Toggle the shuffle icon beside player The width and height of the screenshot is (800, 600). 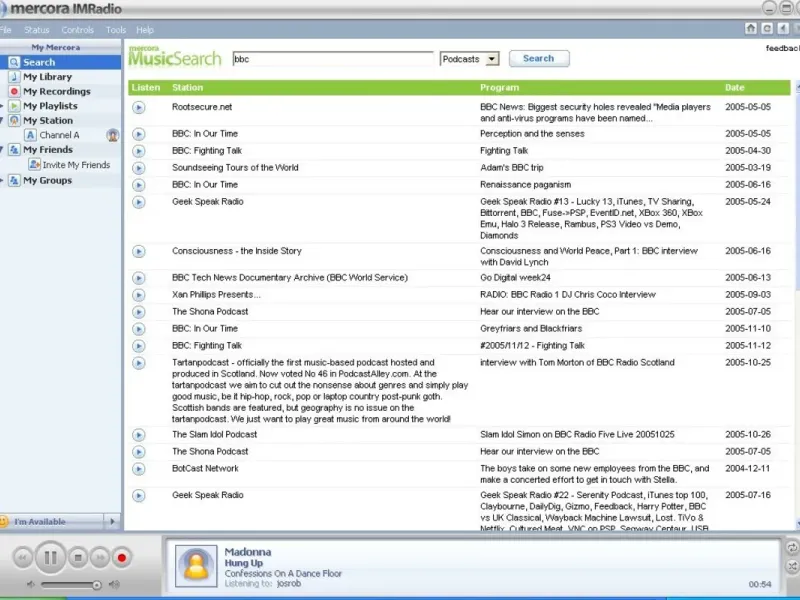click(792, 566)
